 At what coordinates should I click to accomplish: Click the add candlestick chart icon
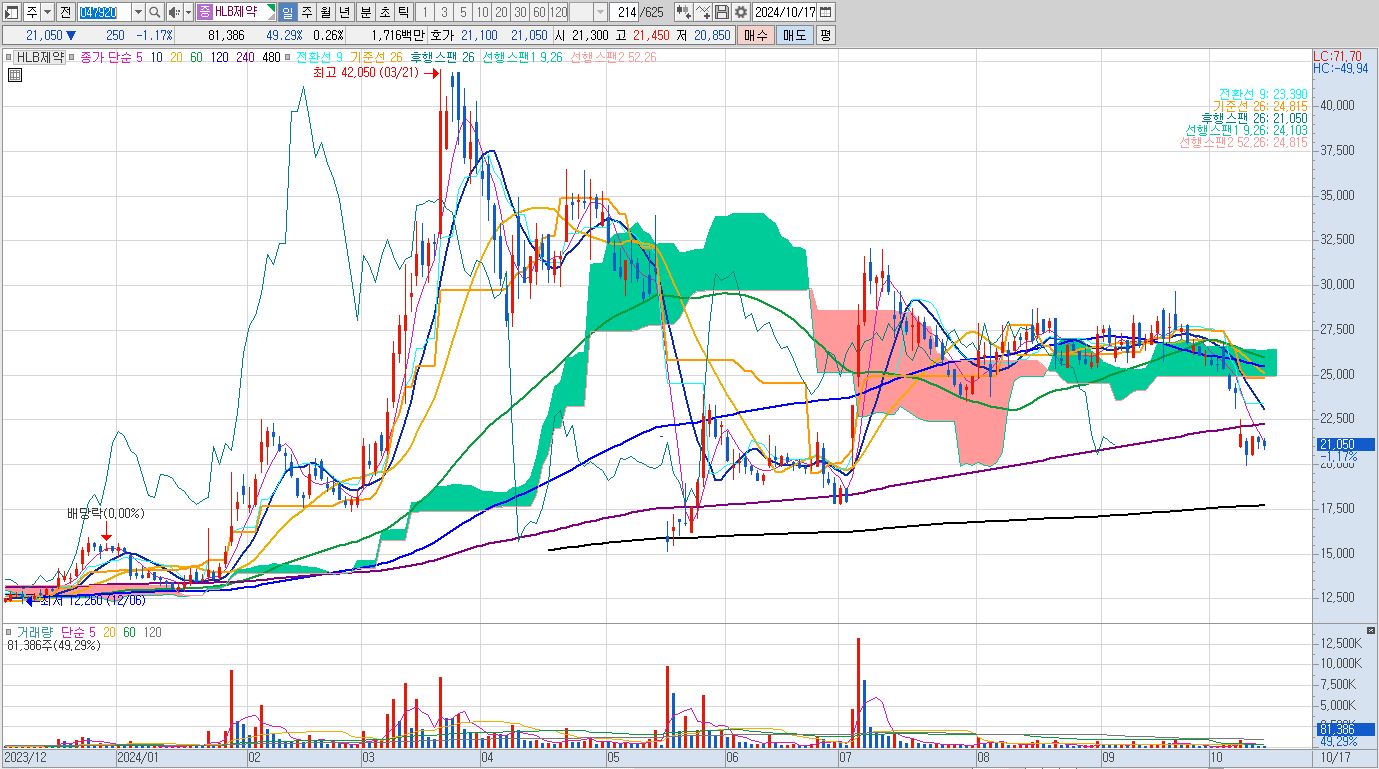[x=684, y=12]
